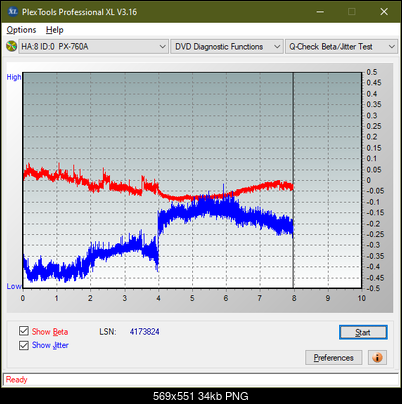The width and height of the screenshot is (402, 404).
Task: Start the Beta/Jitter test
Action: tap(363, 332)
